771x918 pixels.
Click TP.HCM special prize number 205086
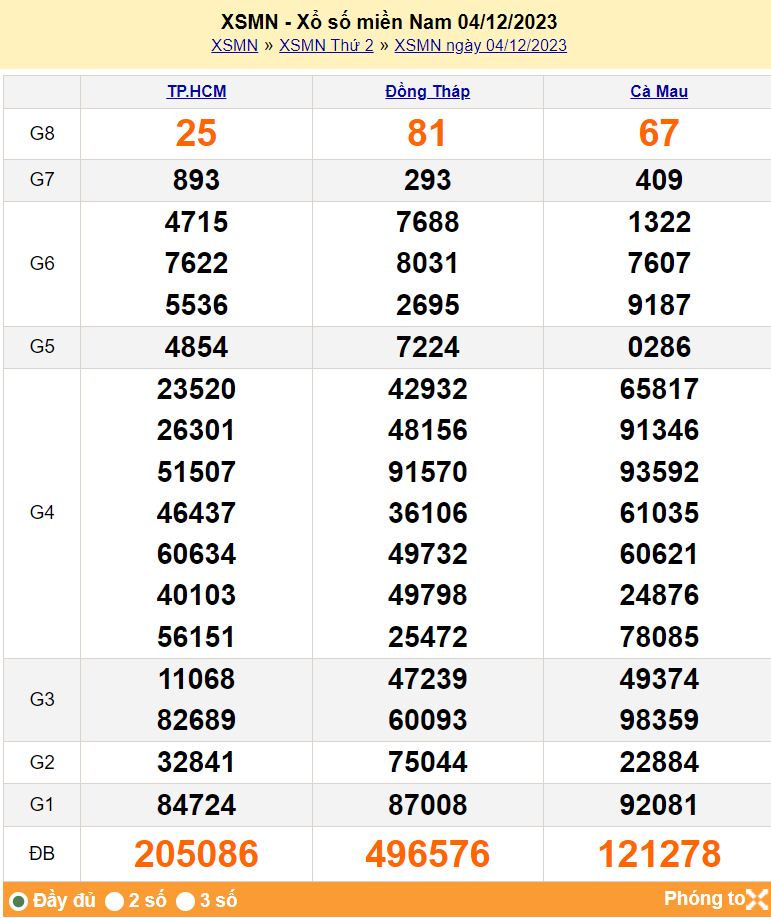tap(196, 854)
